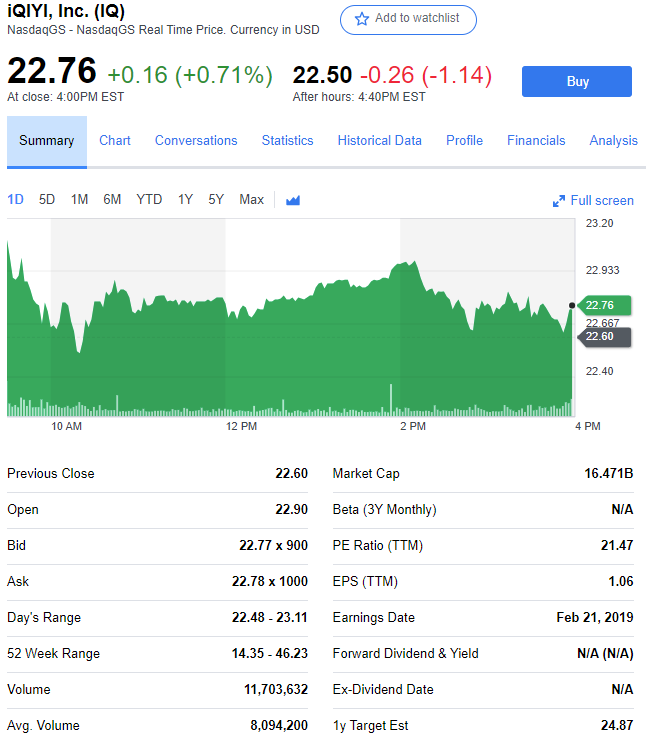Viewport: 646px width, 736px height.
Task: Select the YTD chart range
Action: (x=149, y=199)
